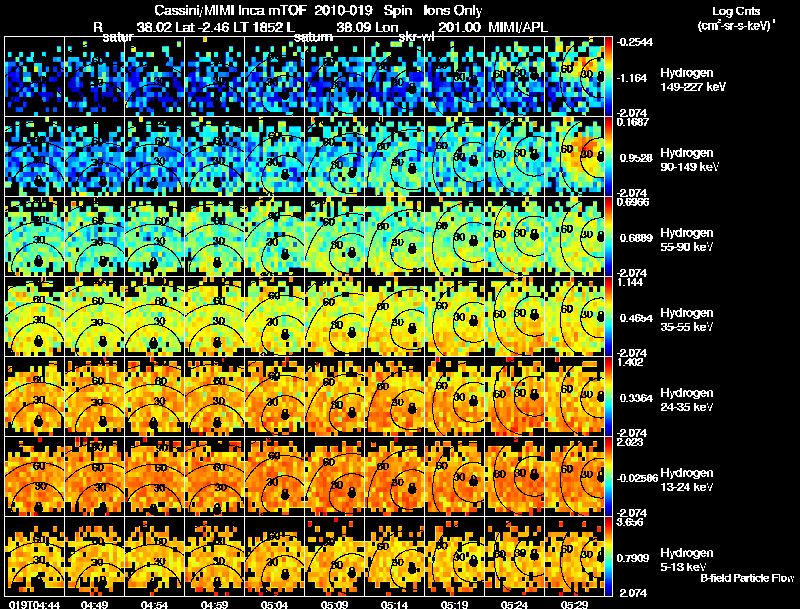
Task: Click the 04:54 time label
Action: pos(154,605)
